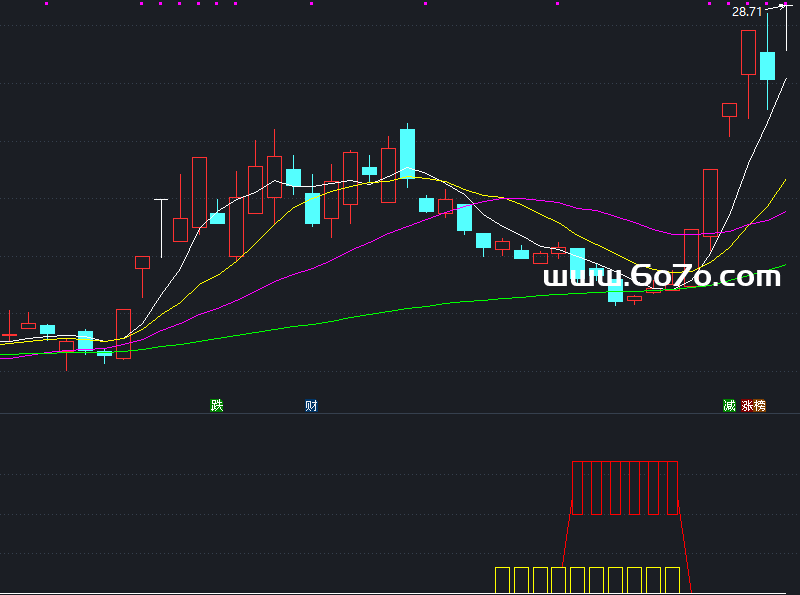Screen dimensions: 800x595
Task: Open the blue 财 financial marker
Action: 311,405
